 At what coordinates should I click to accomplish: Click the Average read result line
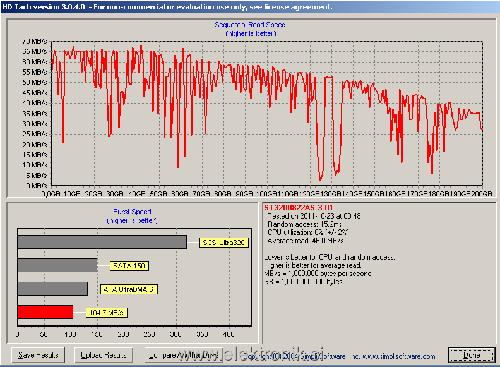(x=305, y=240)
